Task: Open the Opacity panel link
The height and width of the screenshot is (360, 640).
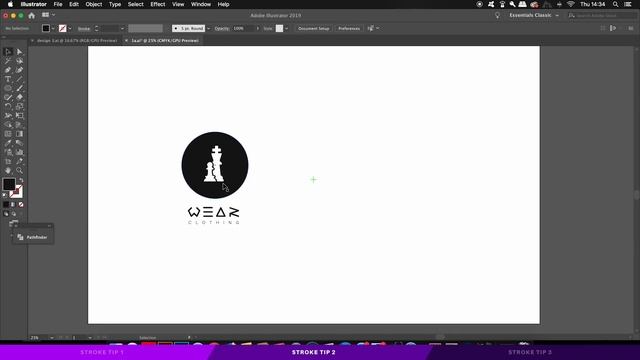Action: [222, 29]
